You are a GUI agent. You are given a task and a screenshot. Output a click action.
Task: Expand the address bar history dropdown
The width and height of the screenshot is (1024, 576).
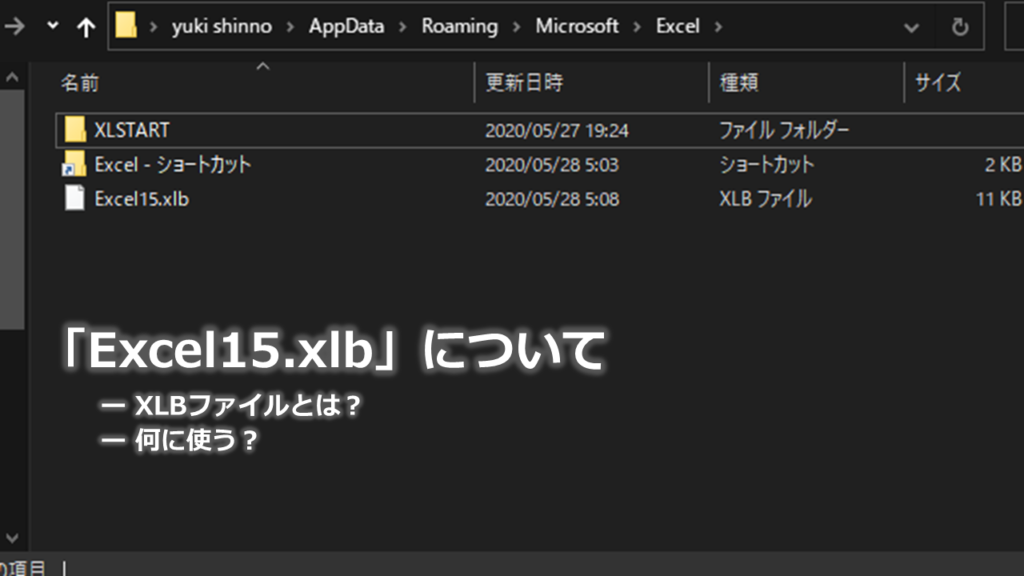tap(911, 27)
